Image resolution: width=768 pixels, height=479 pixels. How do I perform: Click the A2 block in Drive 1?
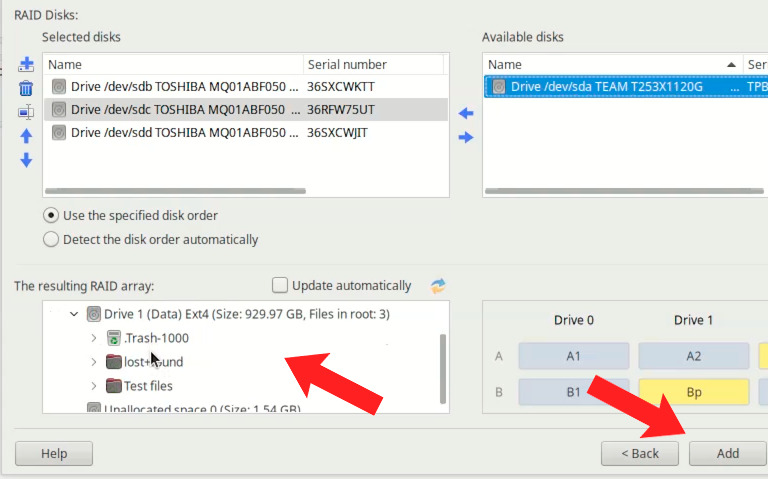(694, 356)
